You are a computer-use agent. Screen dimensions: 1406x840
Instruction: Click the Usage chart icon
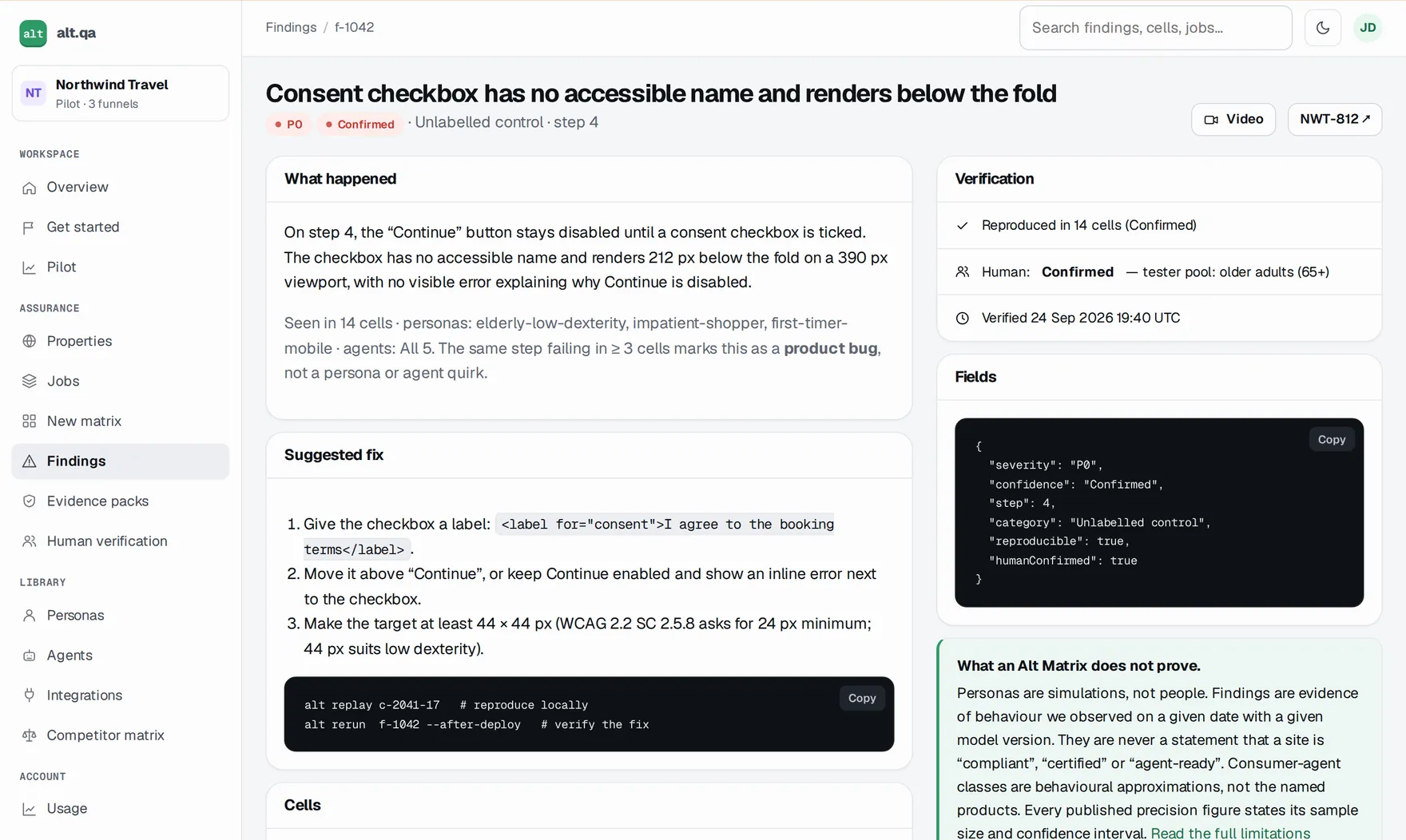[x=30, y=809]
